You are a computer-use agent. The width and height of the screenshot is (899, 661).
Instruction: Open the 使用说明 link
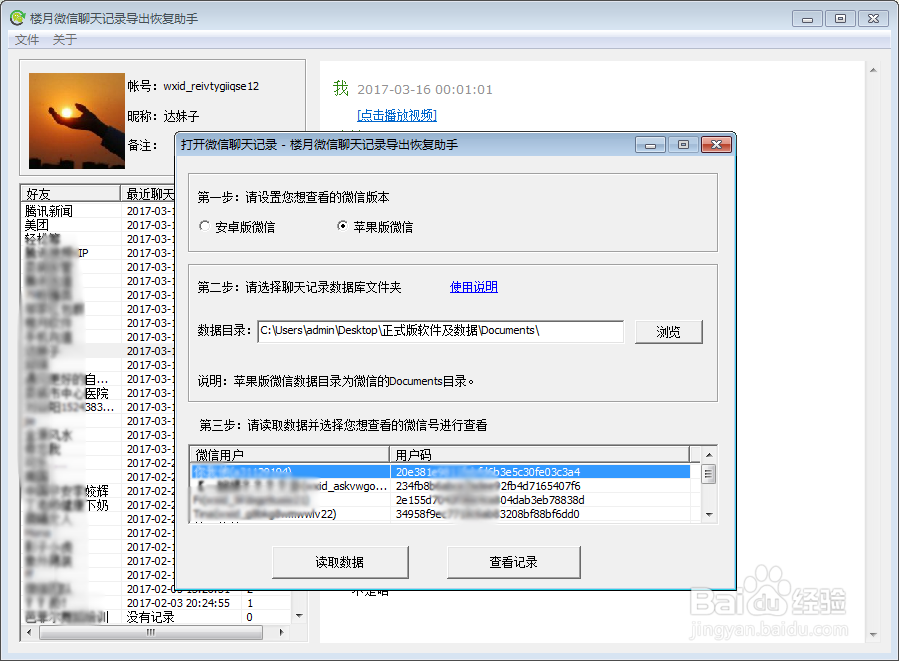point(474,287)
